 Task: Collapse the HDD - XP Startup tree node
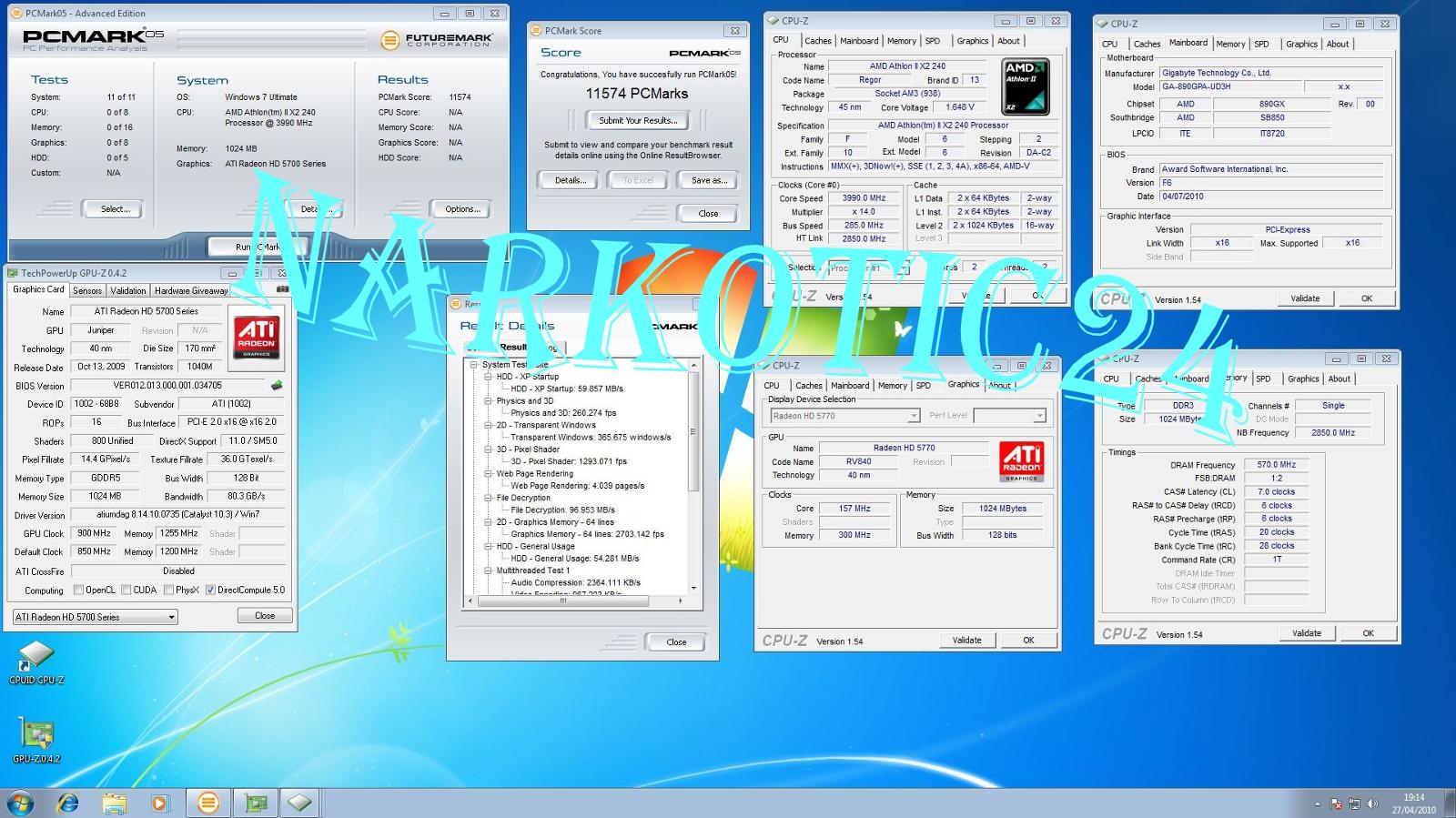pos(488,377)
